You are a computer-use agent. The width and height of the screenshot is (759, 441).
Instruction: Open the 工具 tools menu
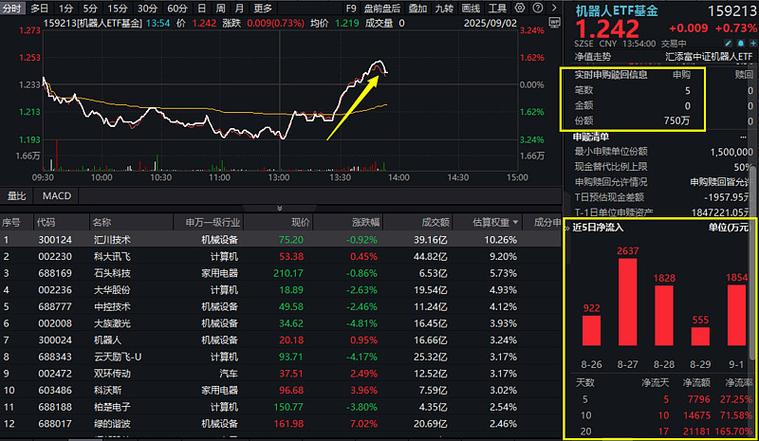(497, 8)
